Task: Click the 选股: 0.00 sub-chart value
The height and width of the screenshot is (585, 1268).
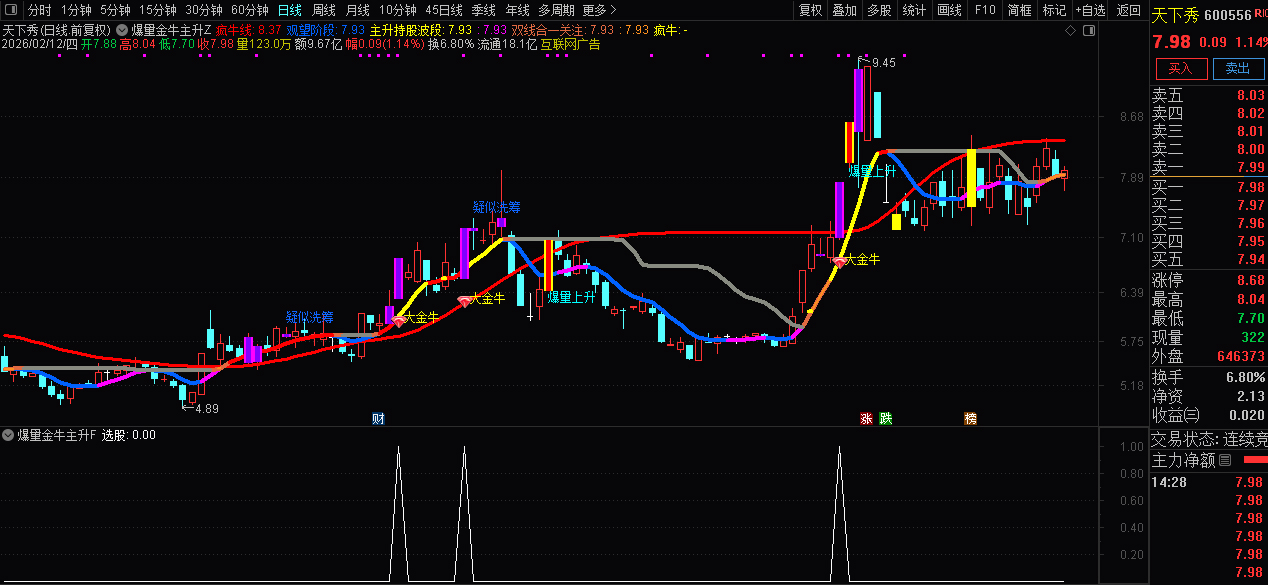Action: point(129,435)
